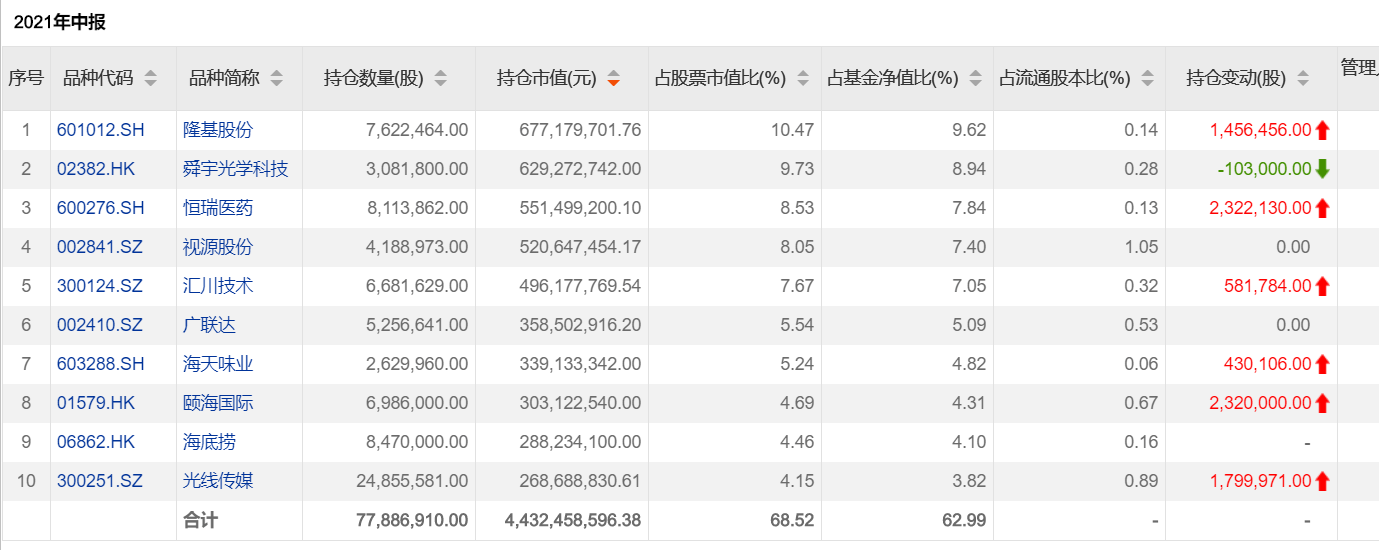Toggle 持仓市值(元) sort order arrow
This screenshot has width=1379, height=550.
click(614, 78)
